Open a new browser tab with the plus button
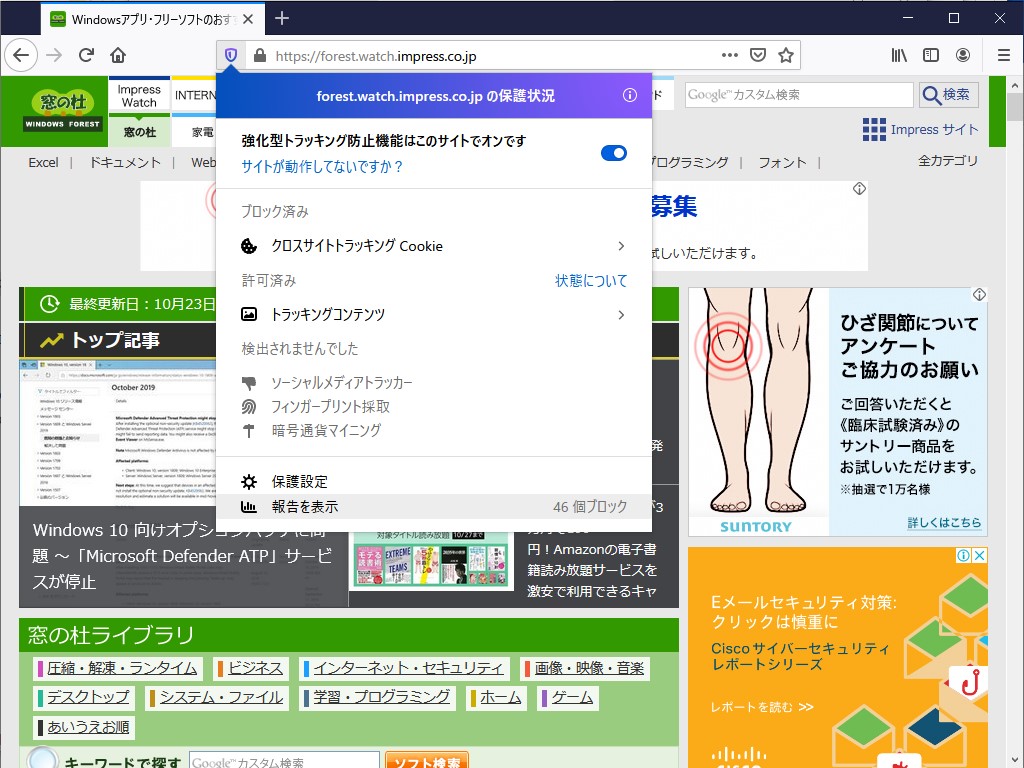1024x768 pixels. 283,17
